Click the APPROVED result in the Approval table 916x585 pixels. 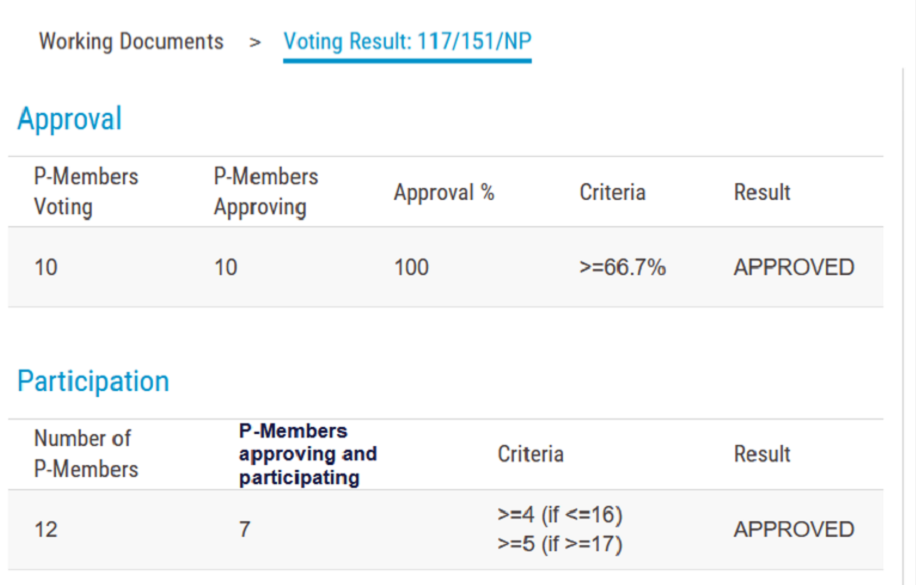coord(794,267)
